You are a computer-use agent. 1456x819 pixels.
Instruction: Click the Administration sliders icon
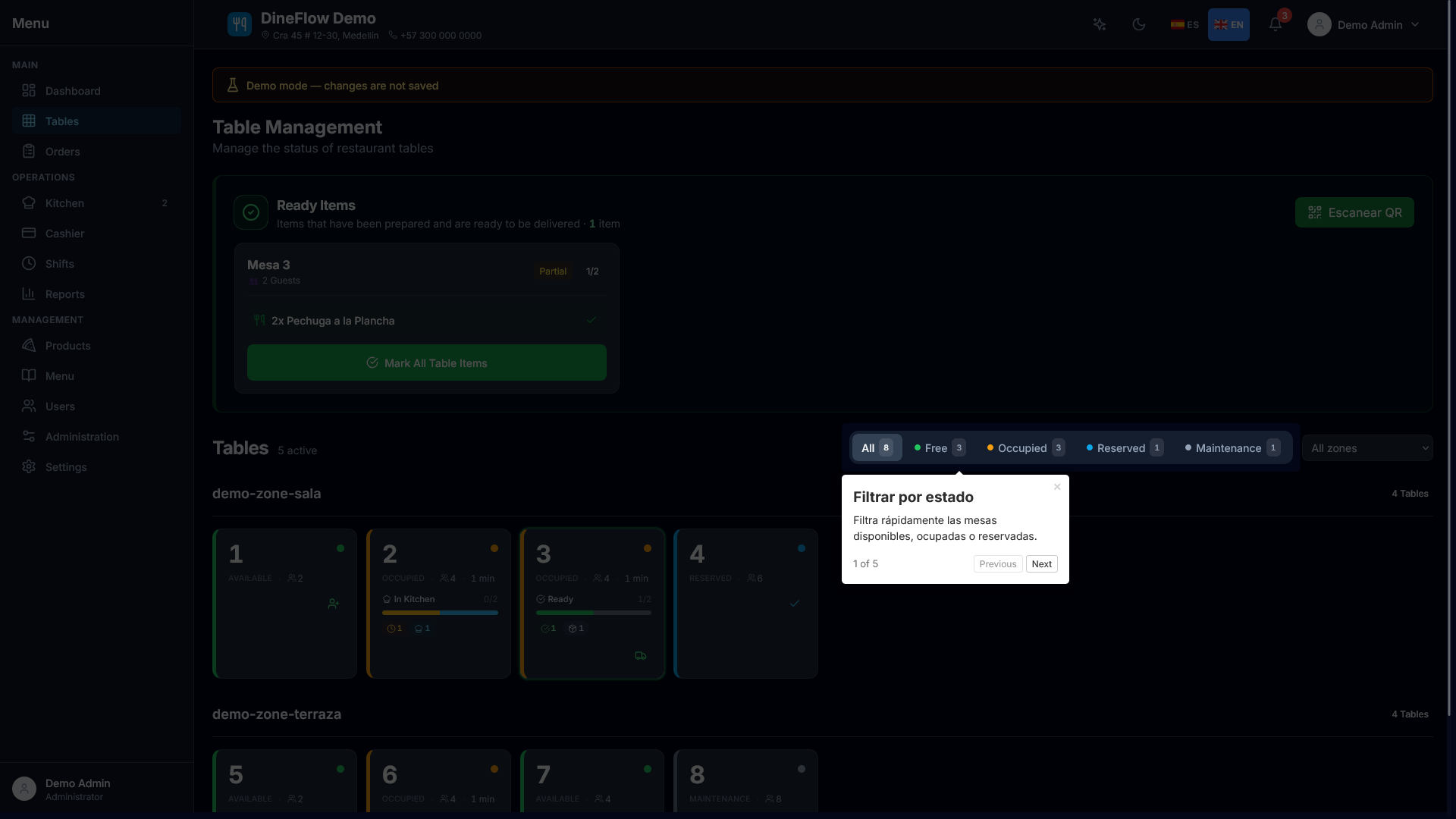29,436
